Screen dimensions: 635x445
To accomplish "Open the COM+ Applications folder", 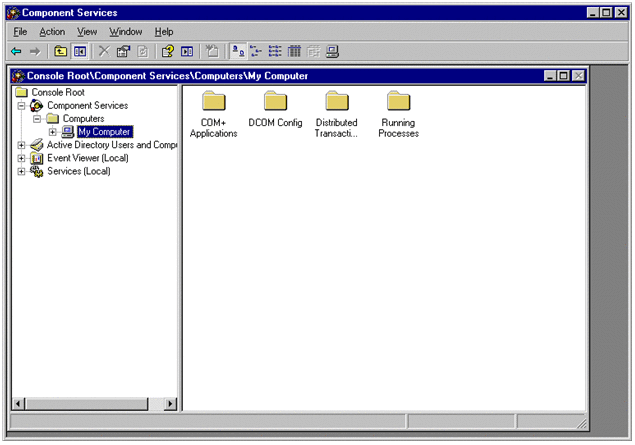I will point(213,101).
